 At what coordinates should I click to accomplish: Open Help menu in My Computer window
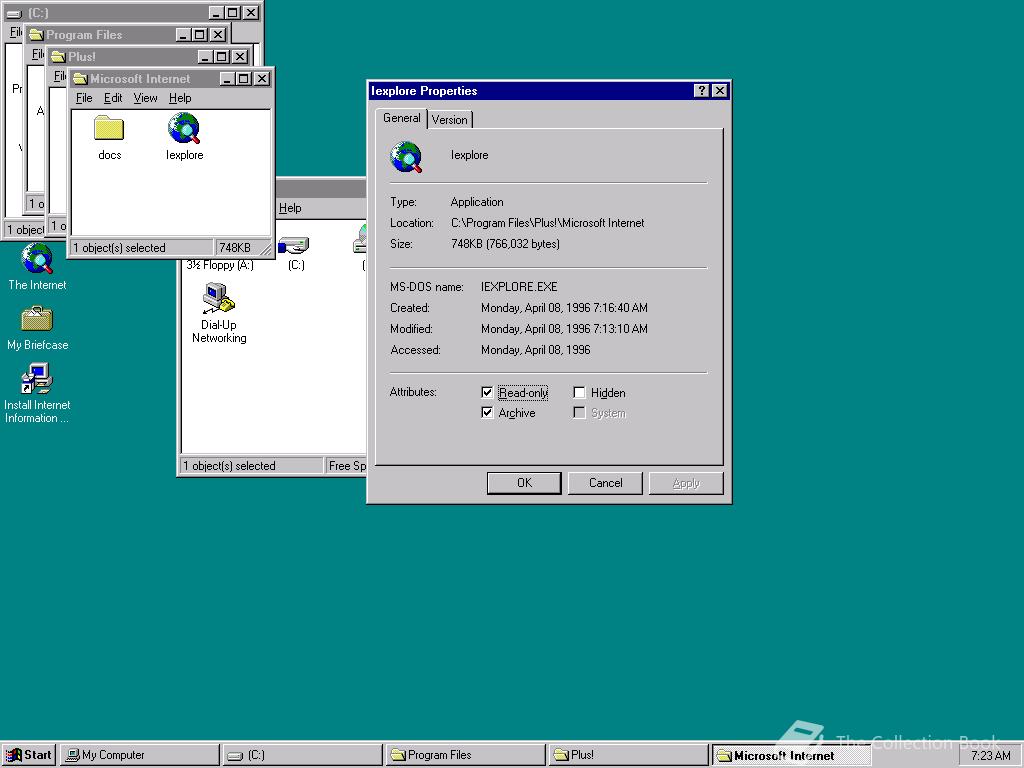pos(290,208)
